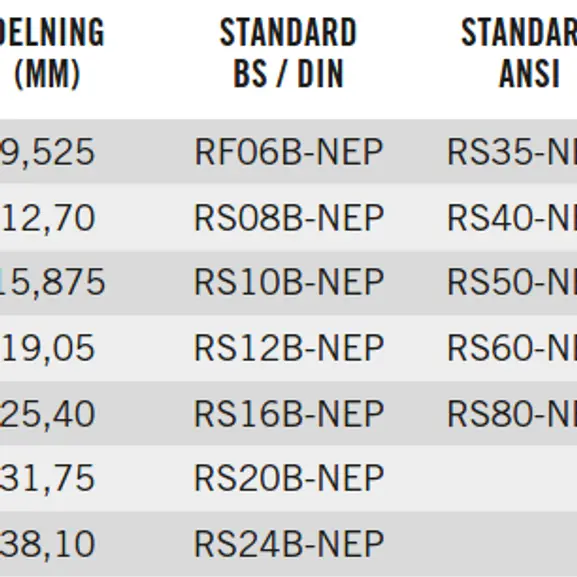Viewport: 577px width, 577px height.
Task: Select the RS16B-NEP cell
Action: [x=289, y=413]
